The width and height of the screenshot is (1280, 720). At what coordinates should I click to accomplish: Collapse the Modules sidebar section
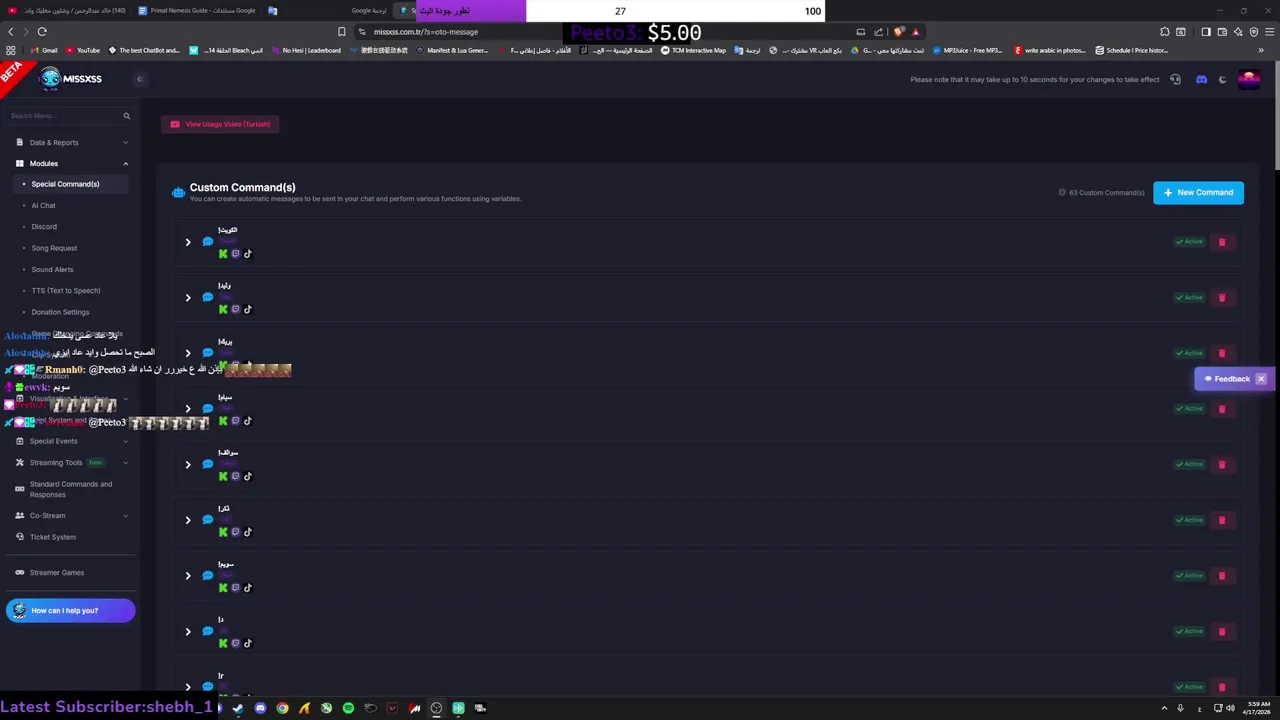[70, 163]
